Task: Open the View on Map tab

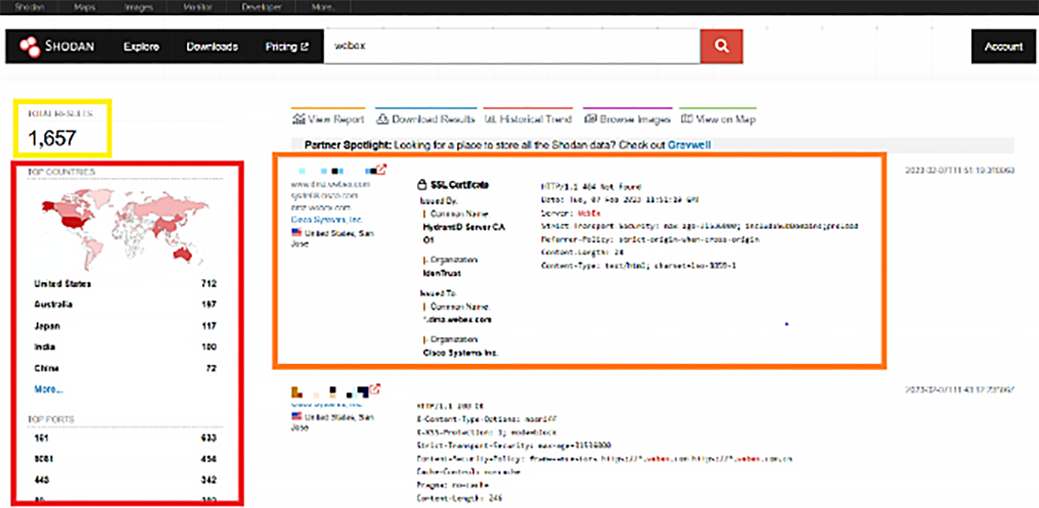Action: pos(718,119)
